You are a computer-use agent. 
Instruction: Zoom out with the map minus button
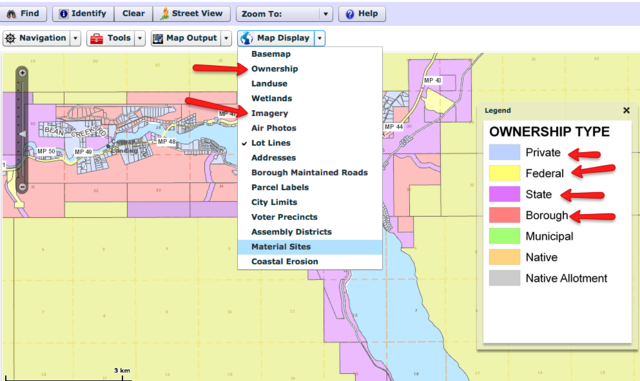click(22, 187)
